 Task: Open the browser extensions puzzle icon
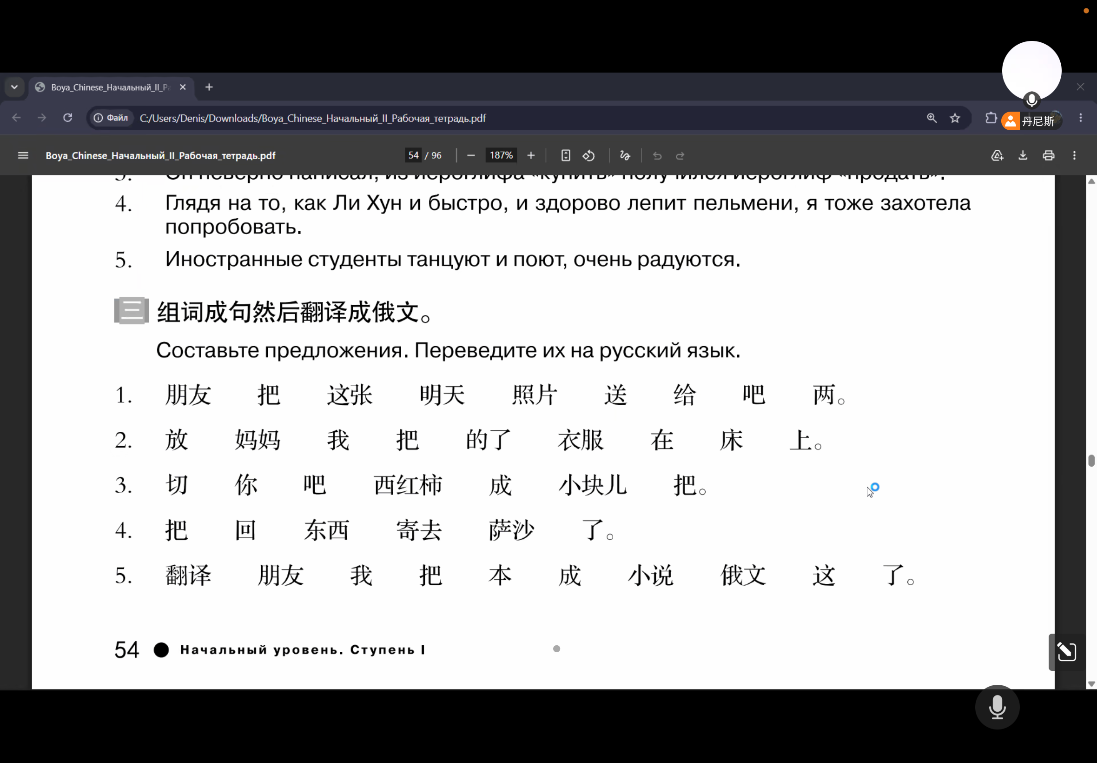tap(991, 117)
